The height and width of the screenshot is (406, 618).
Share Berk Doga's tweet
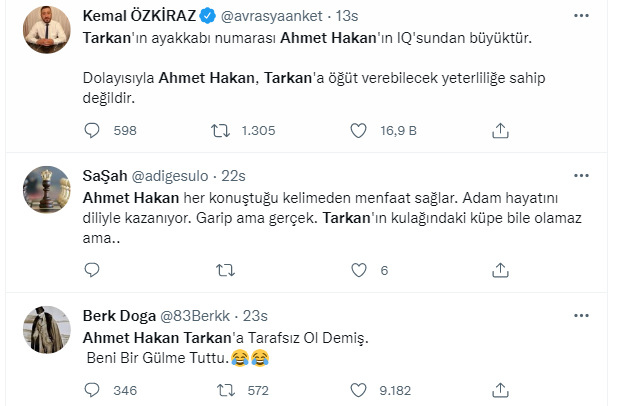(x=500, y=390)
